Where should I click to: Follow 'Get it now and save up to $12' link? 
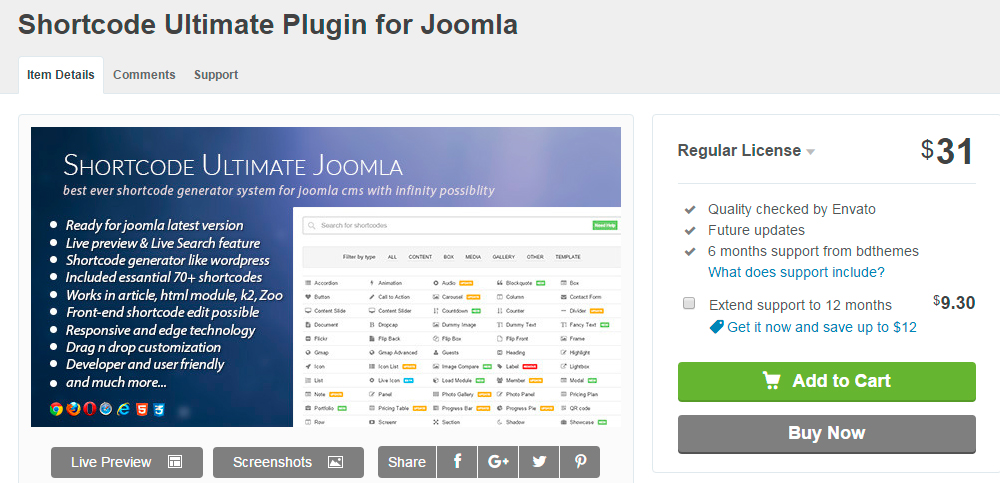pos(821,327)
